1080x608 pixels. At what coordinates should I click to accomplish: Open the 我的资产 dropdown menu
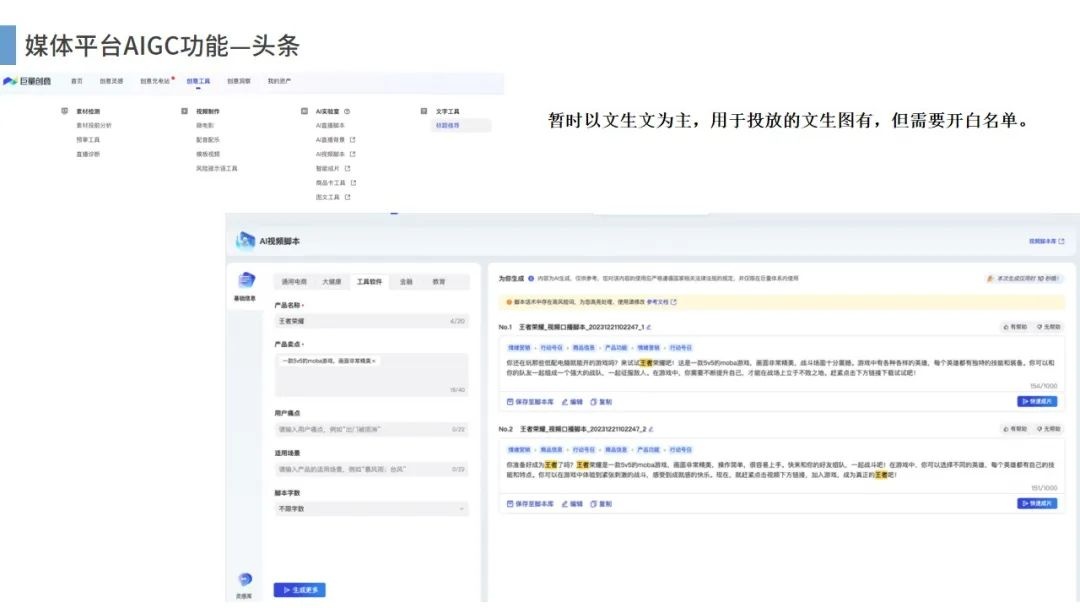[x=278, y=82]
